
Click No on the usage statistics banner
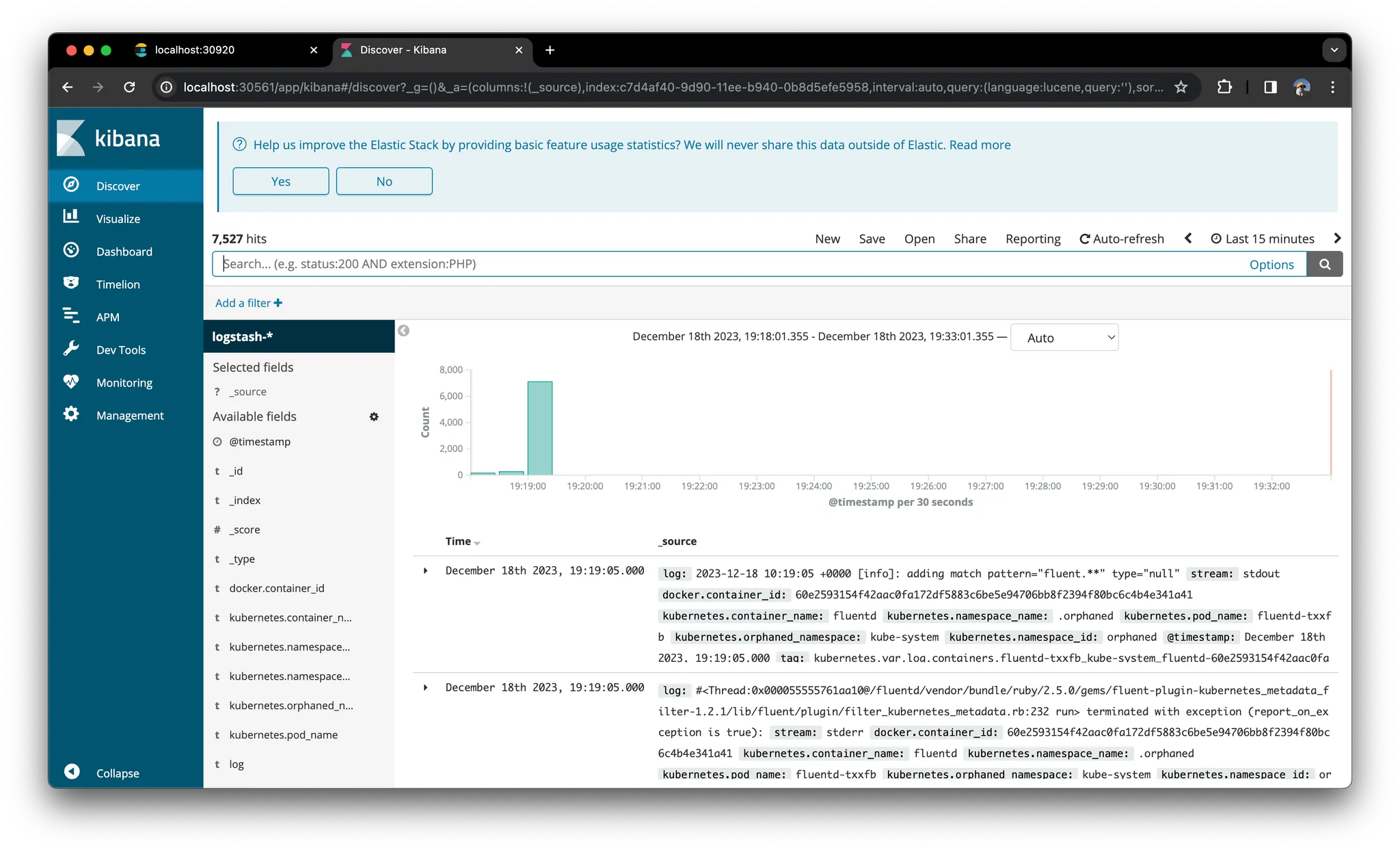(x=383, y=181)
